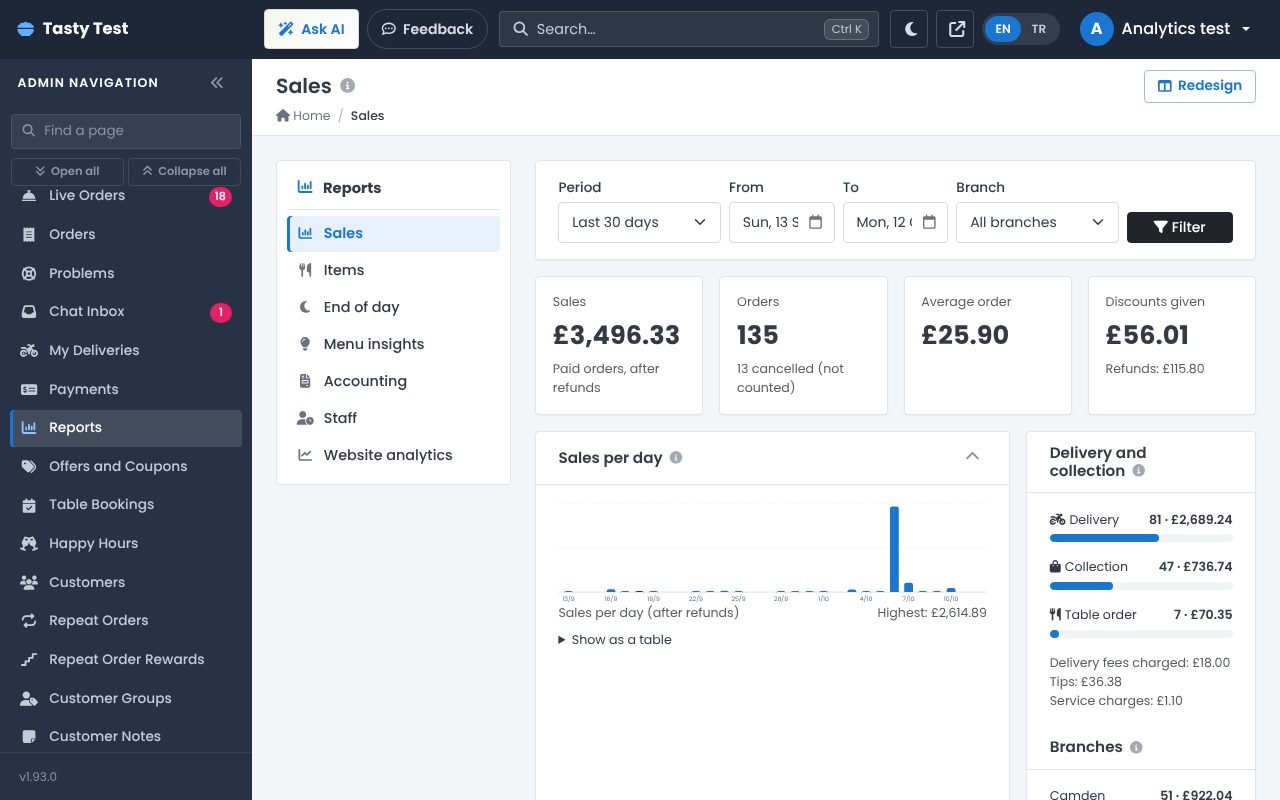Go to Problems in sidebar
This screenshot has width=1280, height=800.
point(126,273)
